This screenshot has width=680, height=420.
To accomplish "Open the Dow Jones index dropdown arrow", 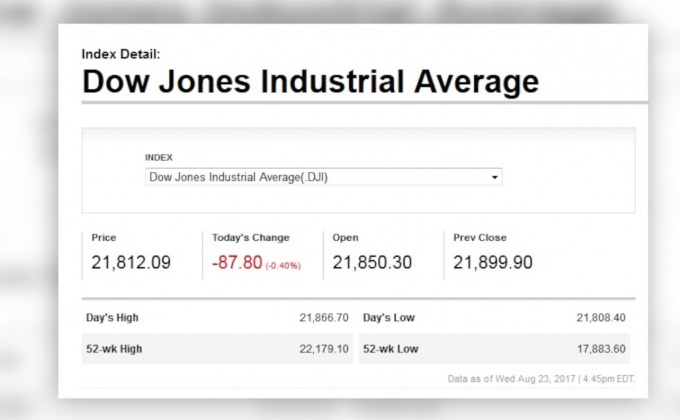I will pos(494,178).
